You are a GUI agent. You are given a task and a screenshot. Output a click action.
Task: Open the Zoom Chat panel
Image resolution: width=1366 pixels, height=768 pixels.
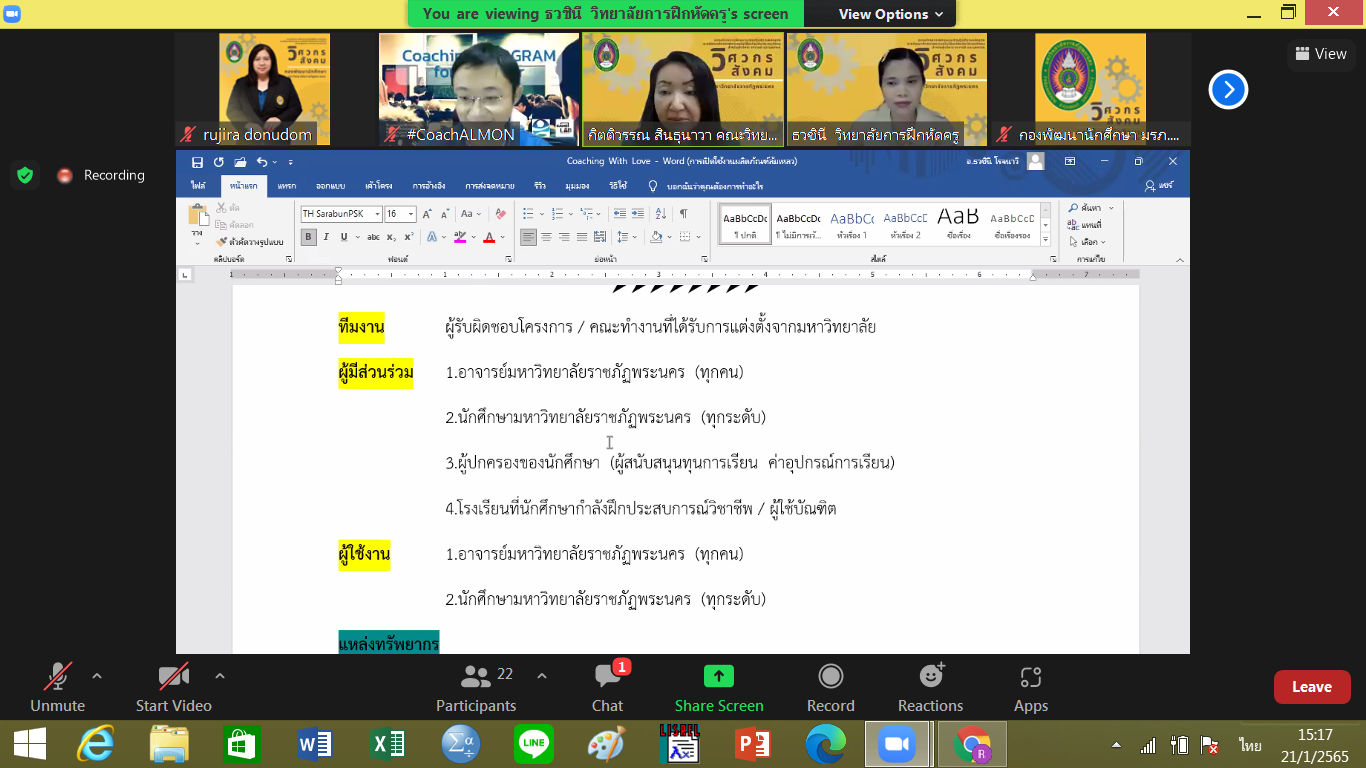[x=607, y=688]
